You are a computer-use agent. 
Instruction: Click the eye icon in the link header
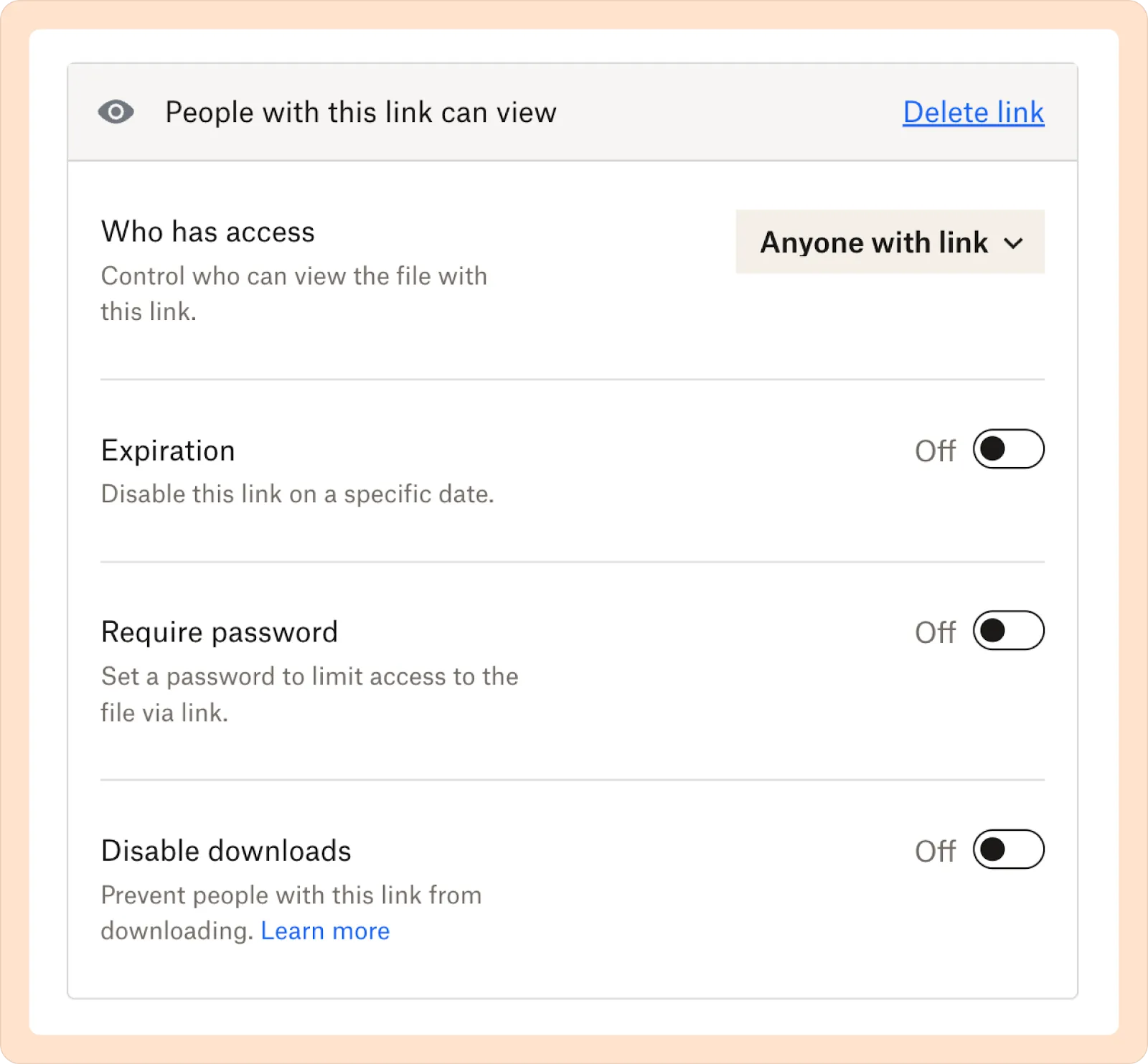coord(116,112)
